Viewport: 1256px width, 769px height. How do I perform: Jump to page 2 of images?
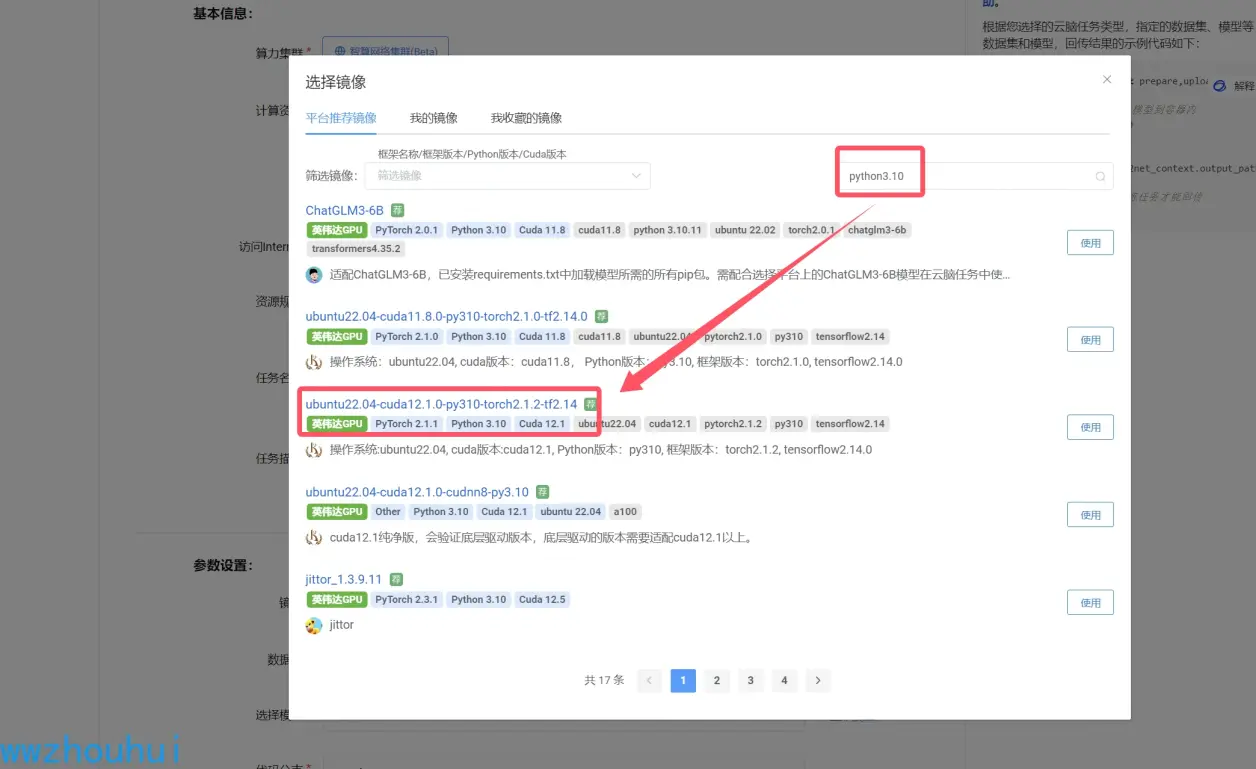coord(716,681)
